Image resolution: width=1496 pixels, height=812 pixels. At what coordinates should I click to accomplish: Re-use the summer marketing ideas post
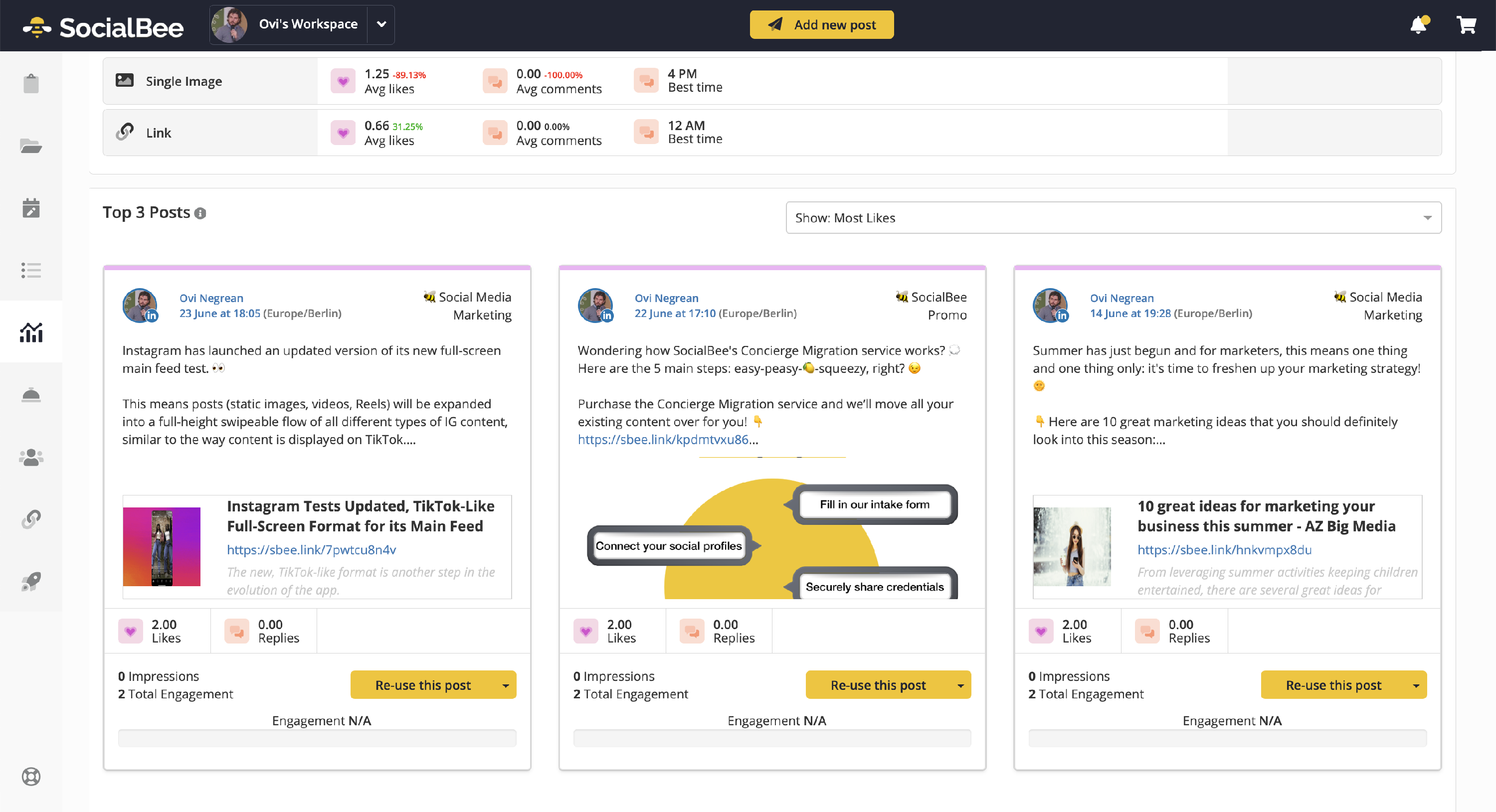click(1333, 685)
